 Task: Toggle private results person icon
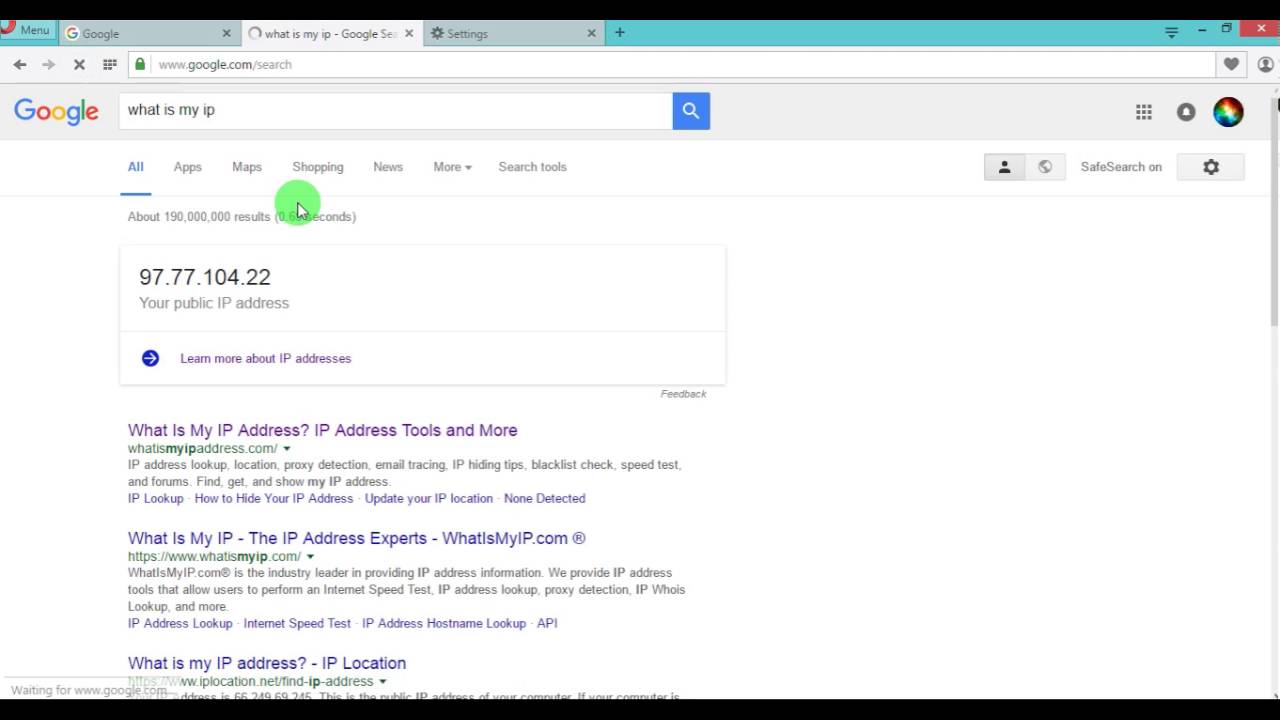[x=1004, y=167]
